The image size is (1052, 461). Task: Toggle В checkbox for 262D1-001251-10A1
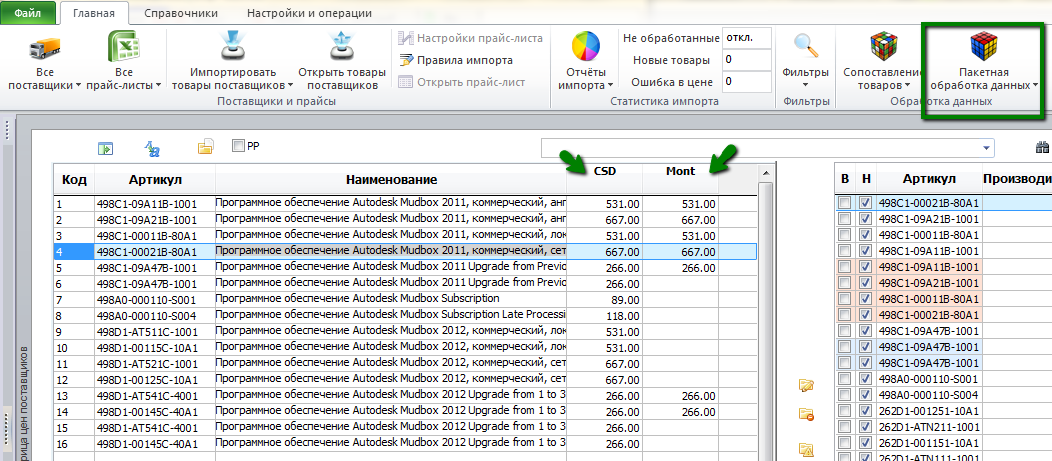(x=844, y=411)
